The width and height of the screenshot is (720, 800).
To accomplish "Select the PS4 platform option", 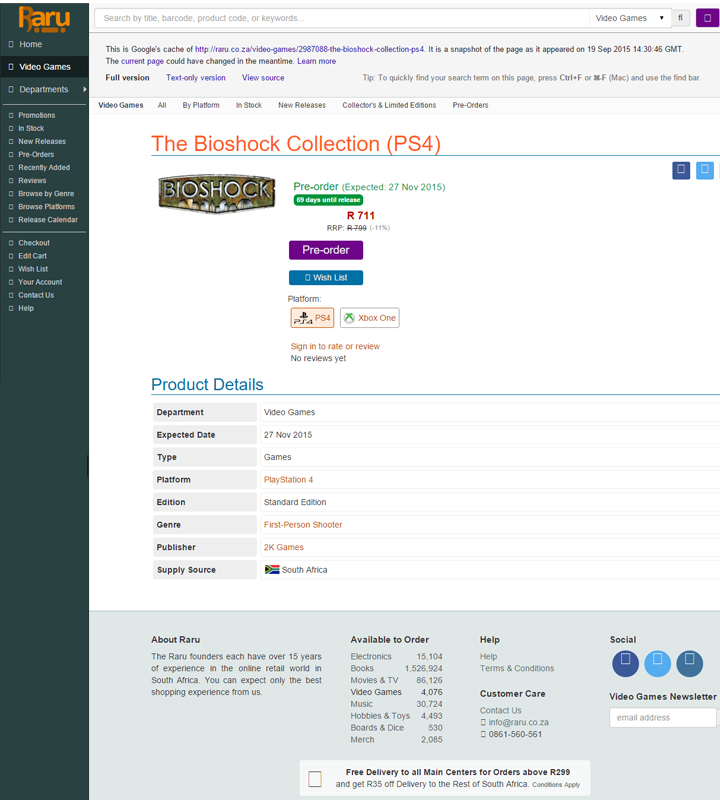I will tap(312, 318).
